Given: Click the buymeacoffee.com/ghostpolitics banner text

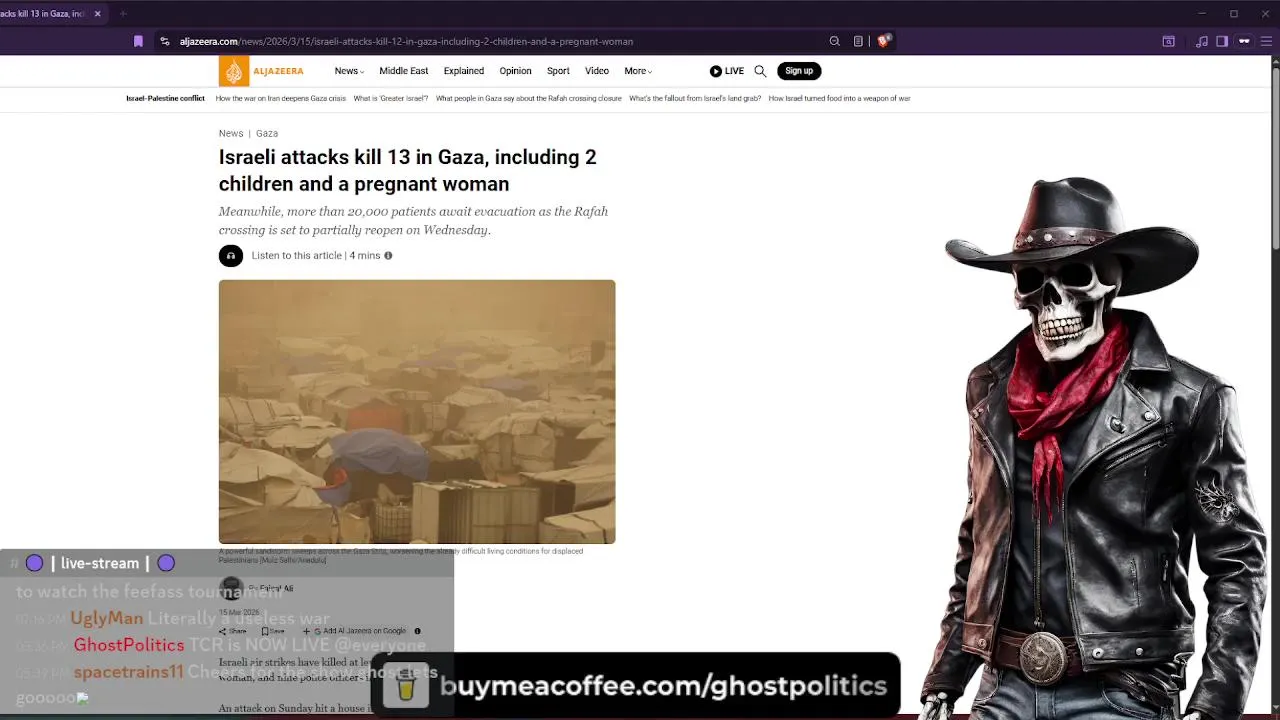Looking at the screenshot, I should (663, 686).
